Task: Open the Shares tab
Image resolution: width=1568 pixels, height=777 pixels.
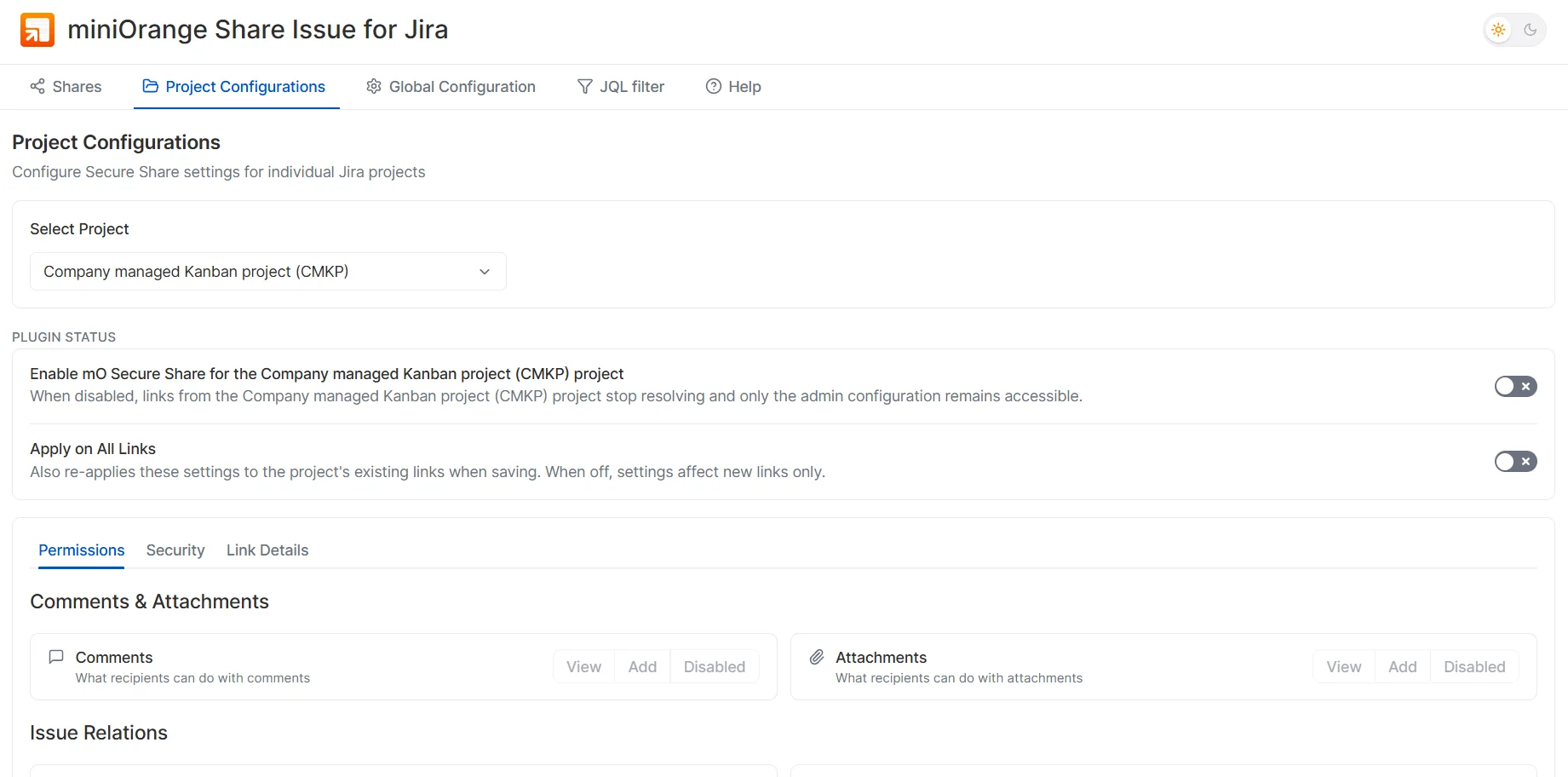Action: pos(66,87)
